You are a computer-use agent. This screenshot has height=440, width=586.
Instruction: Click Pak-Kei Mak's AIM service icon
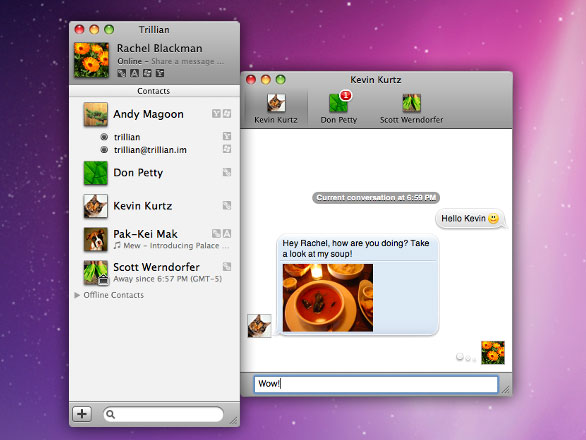227,234
